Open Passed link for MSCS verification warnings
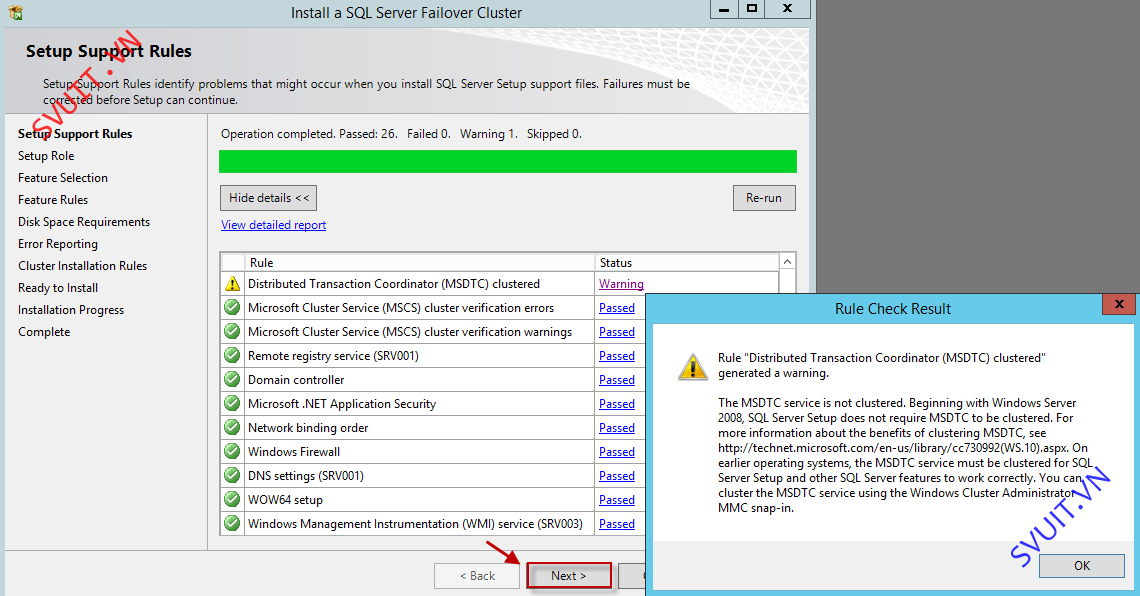This screenshot has width=1140, height=596. click(x=617, y=331)
